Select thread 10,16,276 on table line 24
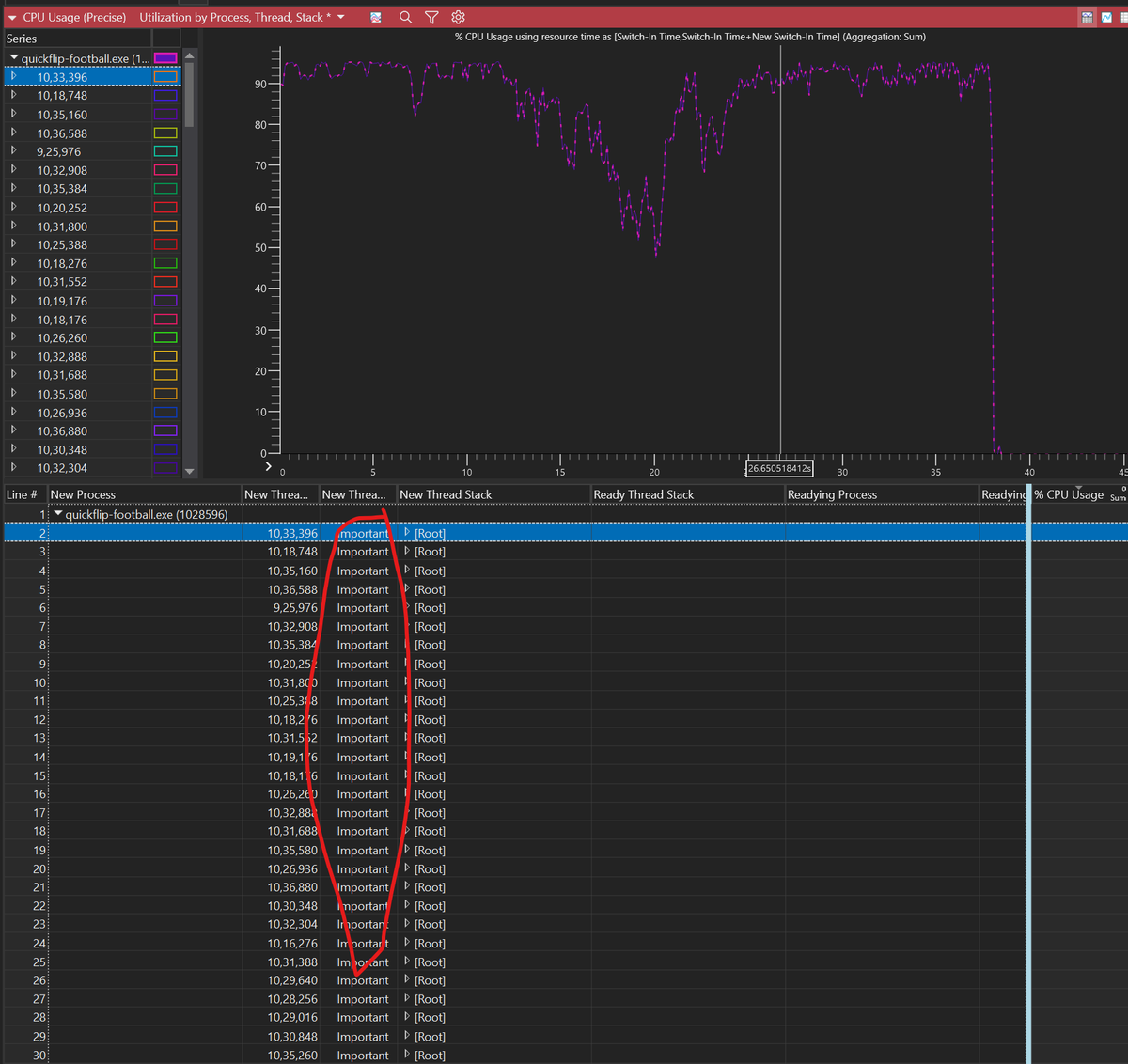Viewport: 1128px width, 1064px height. pyautogui.click(x=292, y=943)
